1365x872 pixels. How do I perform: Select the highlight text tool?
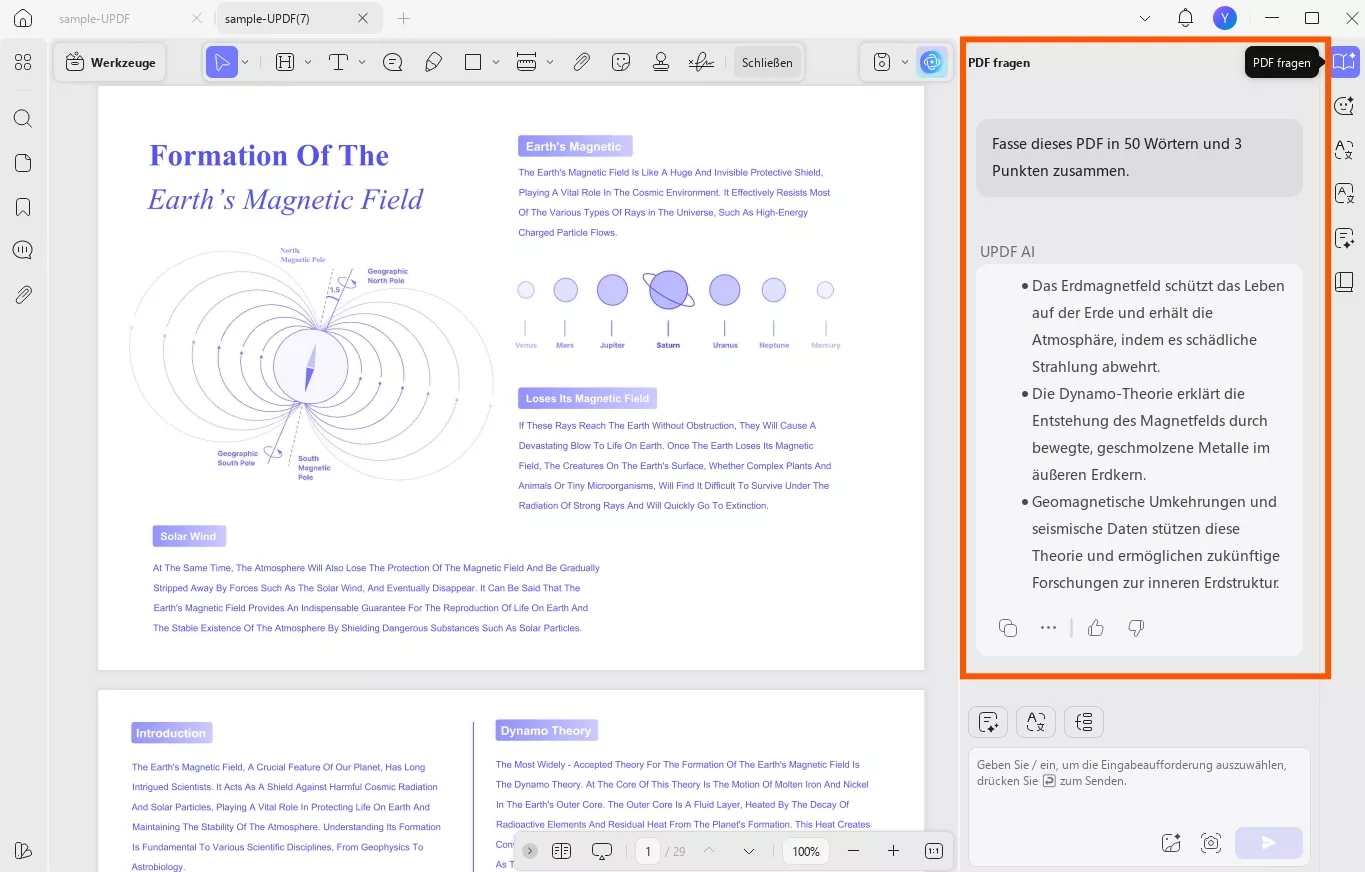click(285, 62)
